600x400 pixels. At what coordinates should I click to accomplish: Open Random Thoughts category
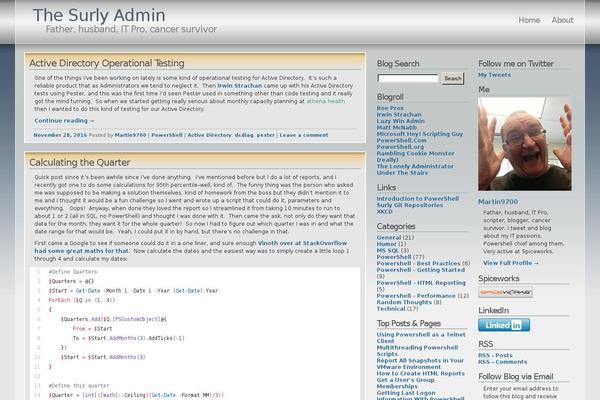tap(404, 302)
